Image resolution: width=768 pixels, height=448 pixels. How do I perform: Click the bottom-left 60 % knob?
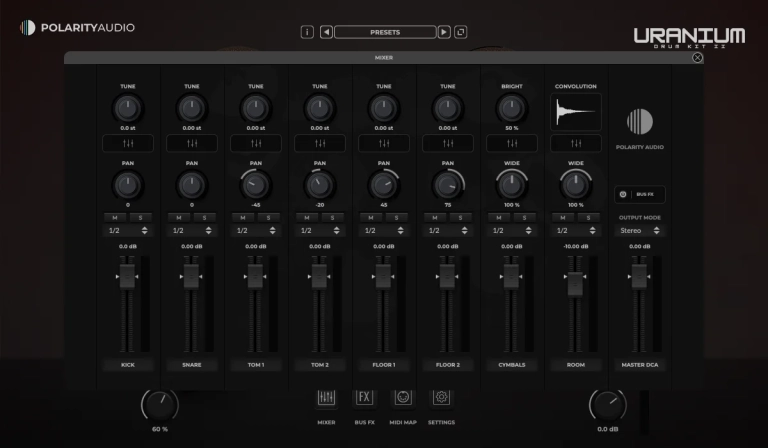(x=160, y=405)
